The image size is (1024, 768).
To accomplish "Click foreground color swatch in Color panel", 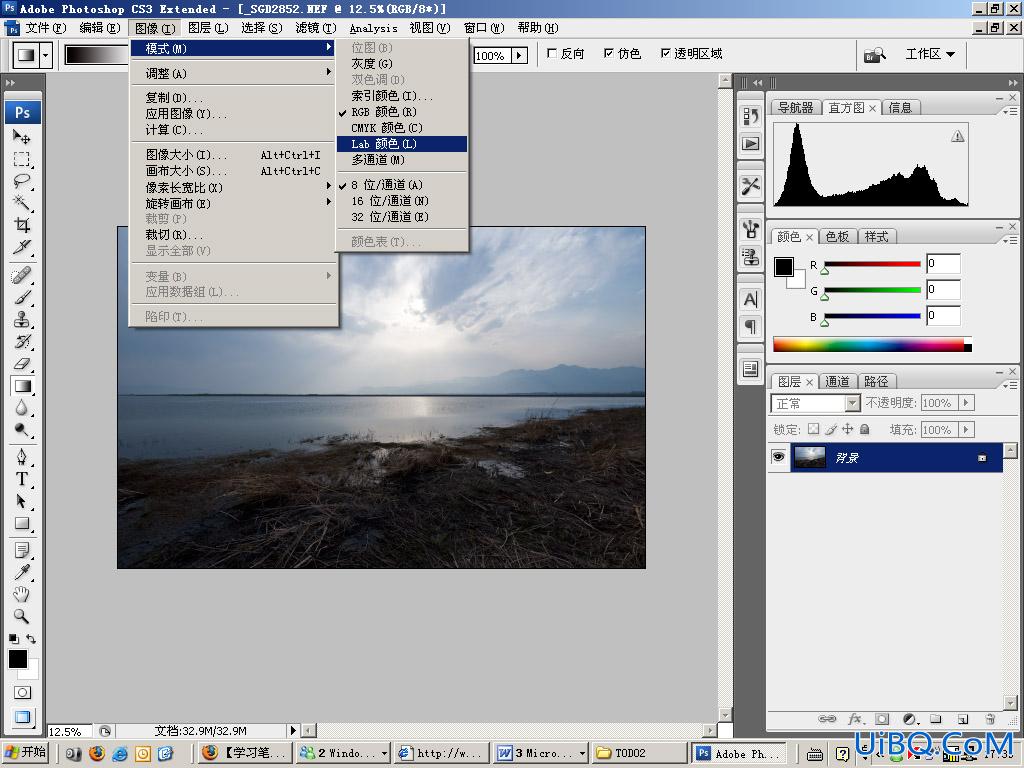I will 784,266.
